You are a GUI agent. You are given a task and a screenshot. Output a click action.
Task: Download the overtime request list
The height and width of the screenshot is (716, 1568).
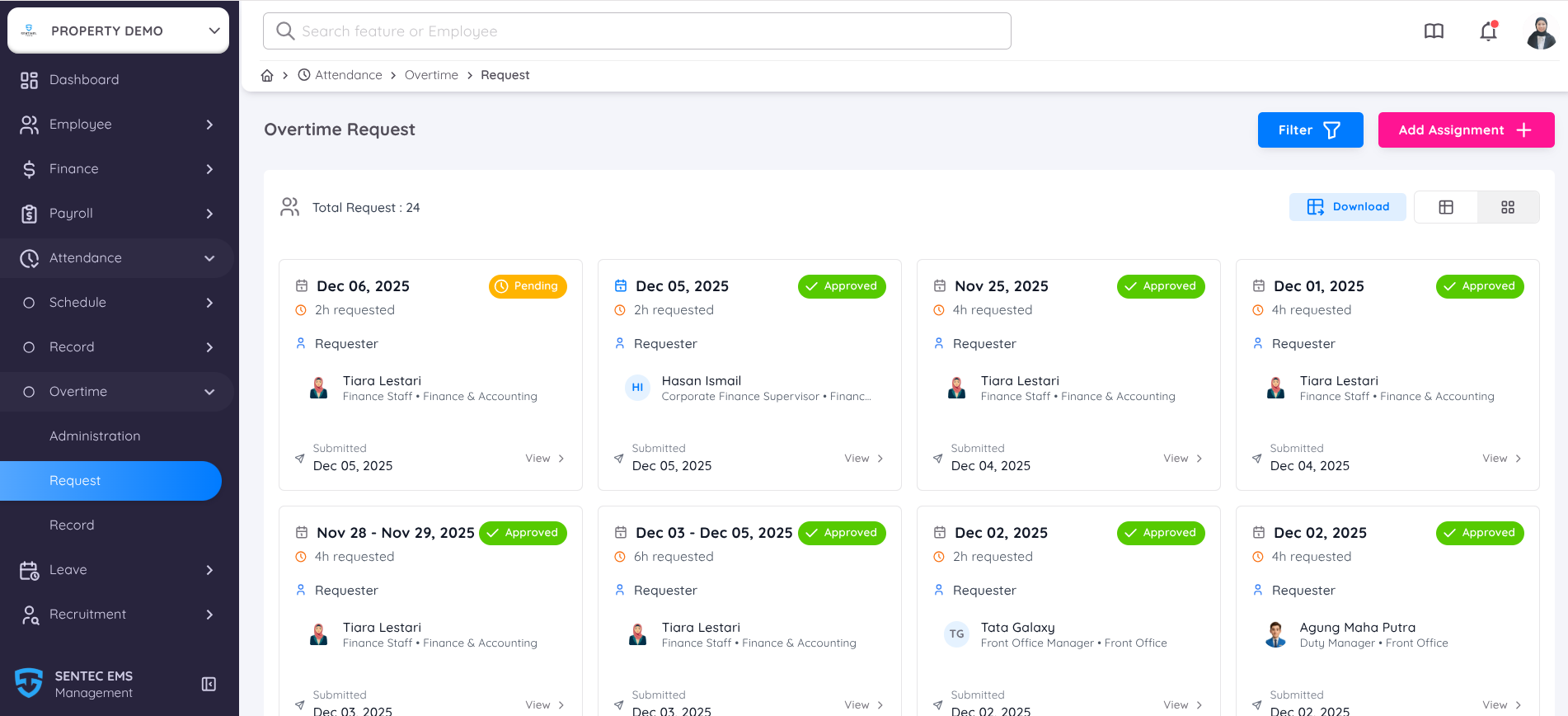(1348, 207)
